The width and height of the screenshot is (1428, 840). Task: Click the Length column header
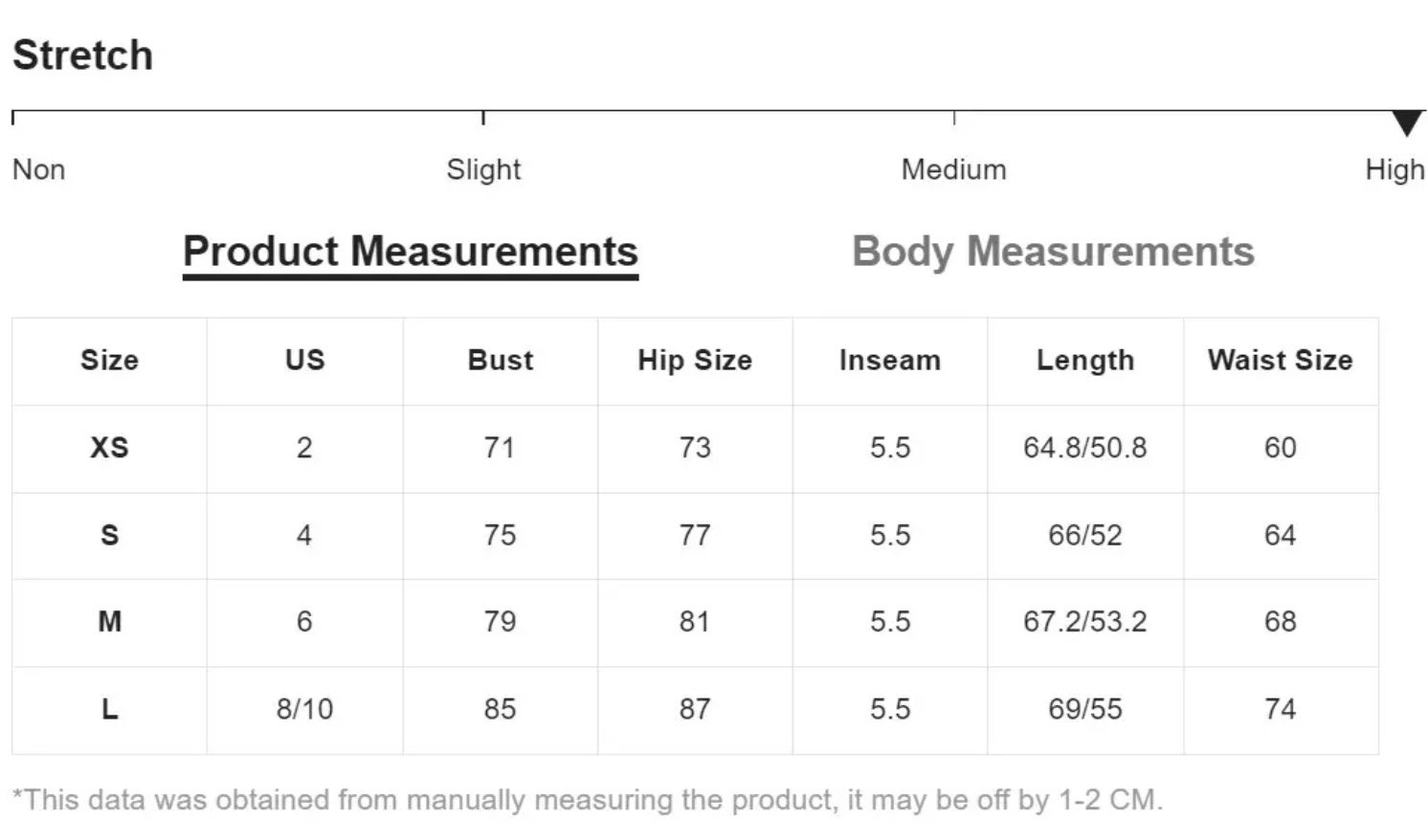(x=1085, y=361)
